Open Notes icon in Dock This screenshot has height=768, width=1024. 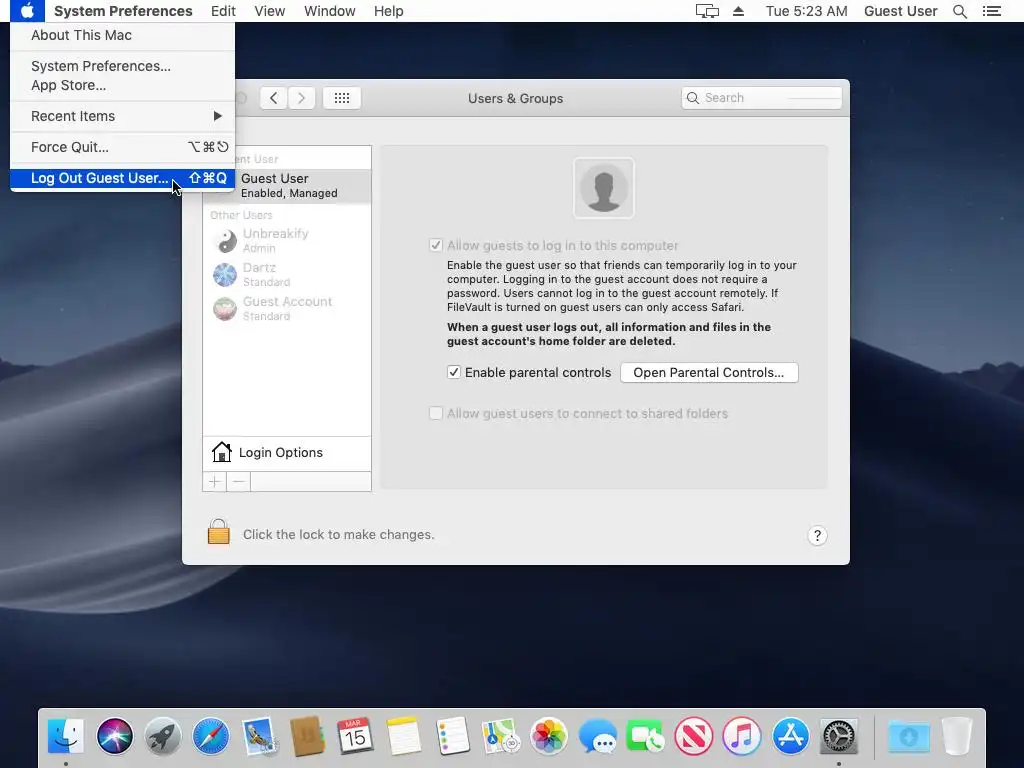404,736
